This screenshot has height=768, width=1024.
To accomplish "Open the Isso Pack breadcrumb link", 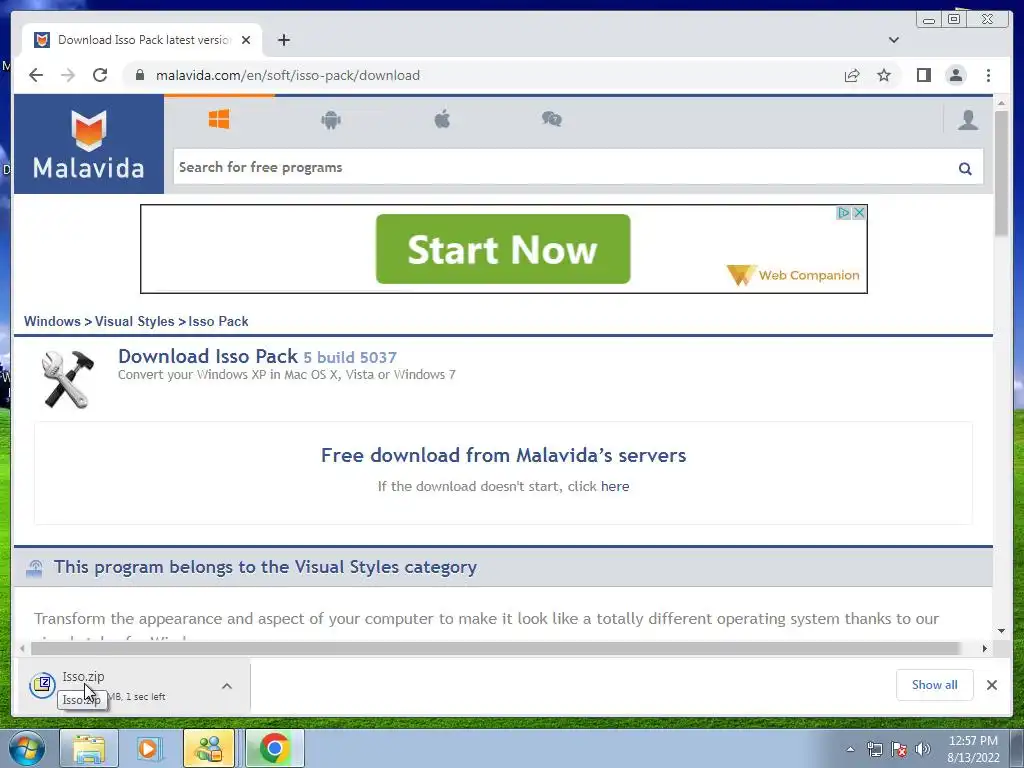I will coord(218,321).
